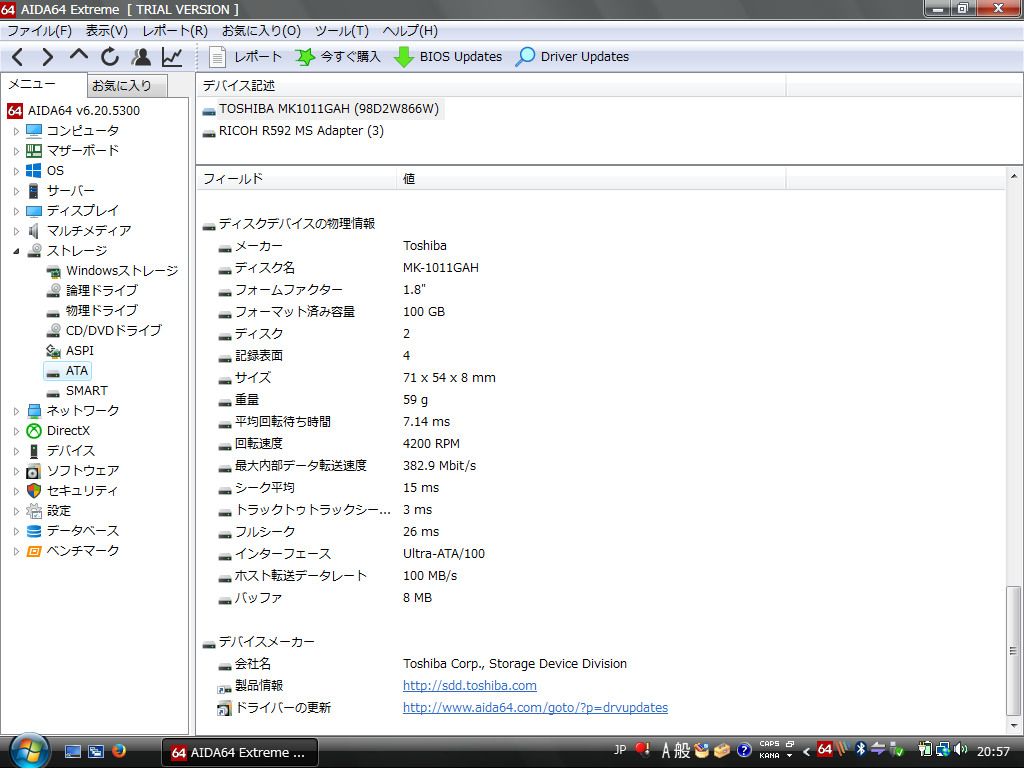
Task: Open Driver Updates from the toolbar
Action: [x=572, y=57]
